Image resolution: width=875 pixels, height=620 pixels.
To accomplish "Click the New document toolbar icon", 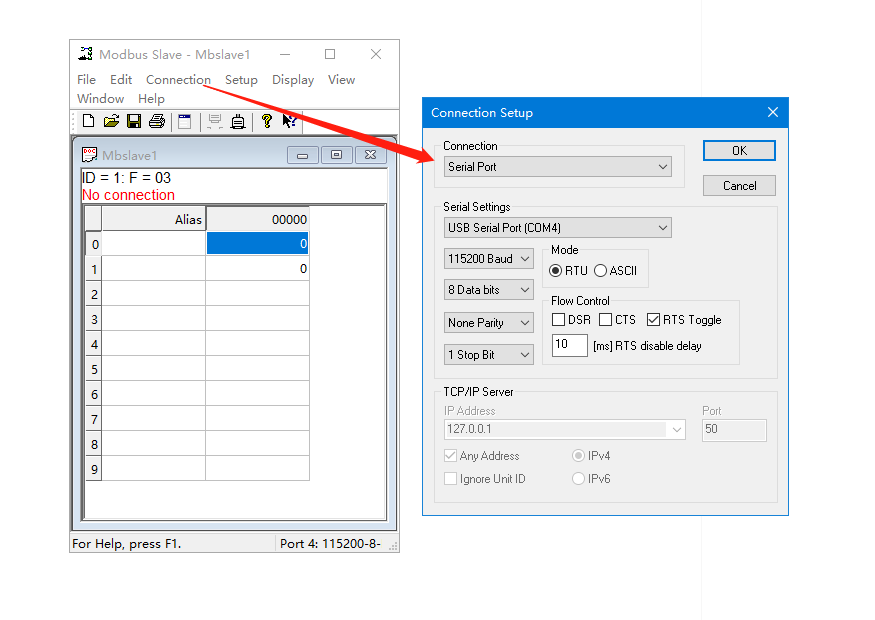I will pos(89,121).
